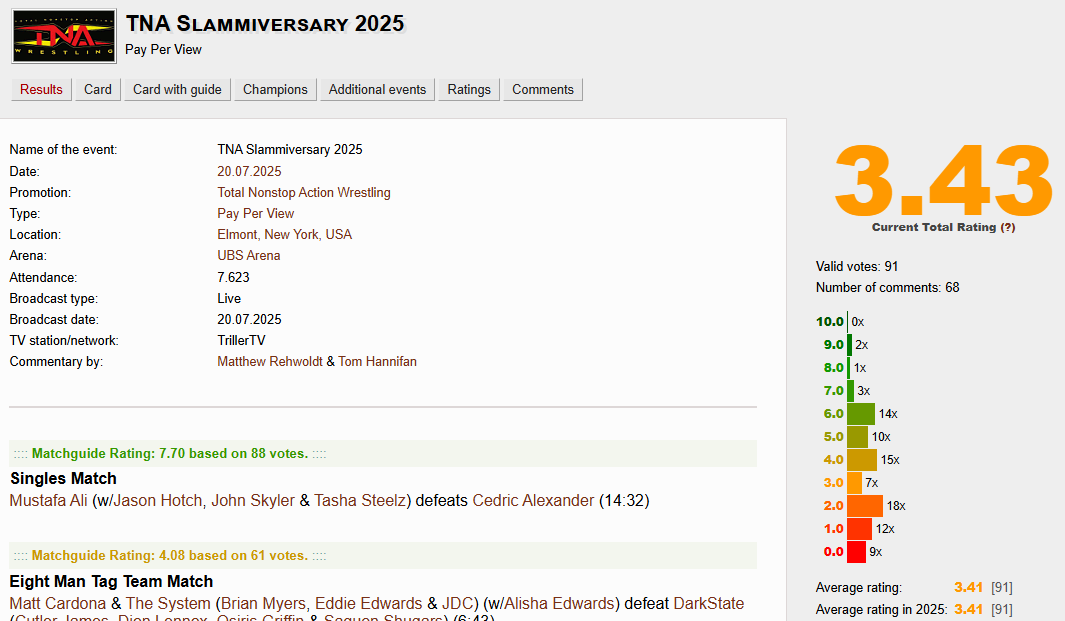The width and height of the screenshot is (1065, 621).
Task: Click the TNA Wrestling logo image
Action: [64, 37]
